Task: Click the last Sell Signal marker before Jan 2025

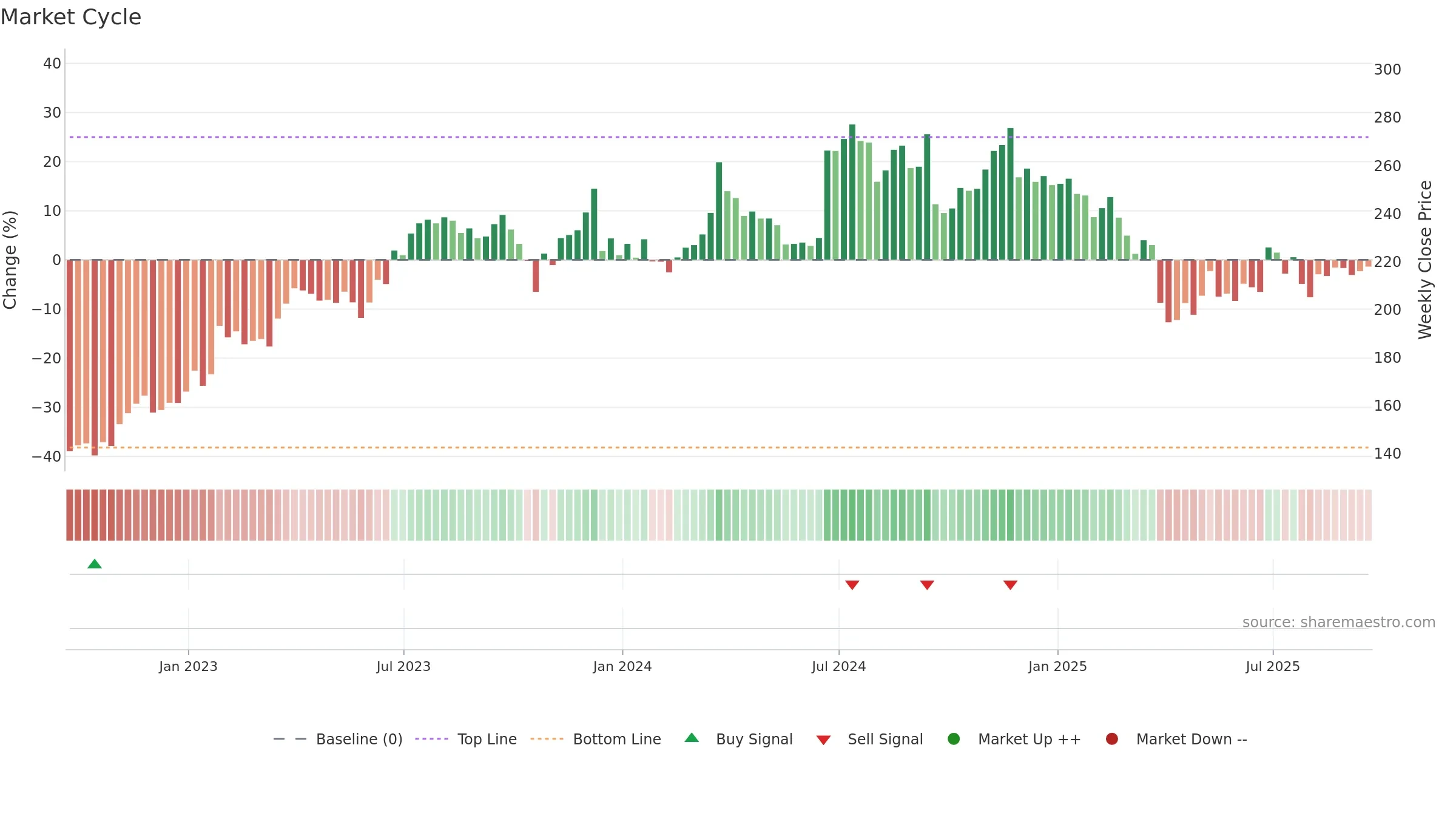Action: pos(1010,585)
